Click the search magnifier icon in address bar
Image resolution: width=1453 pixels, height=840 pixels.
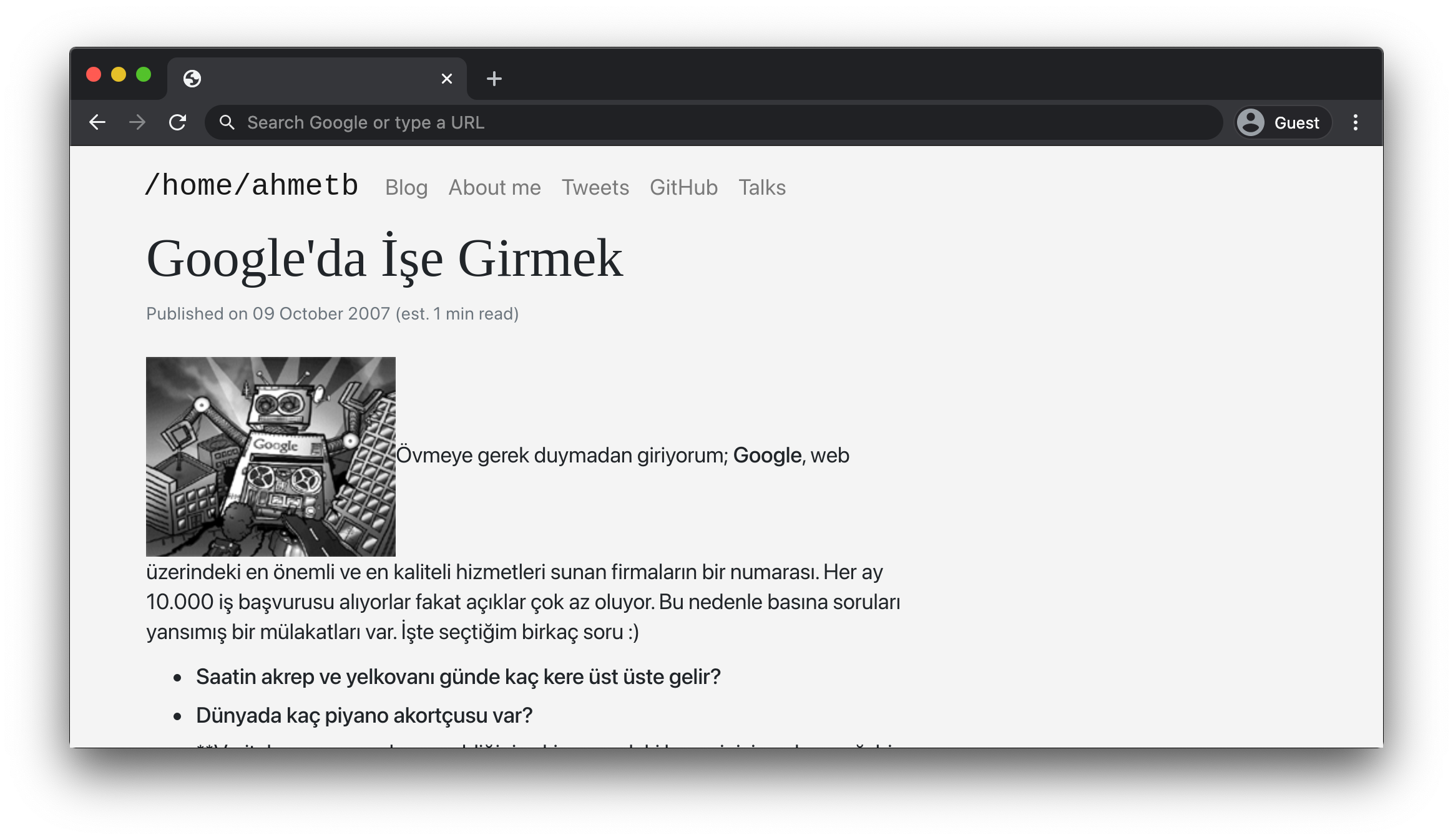[227, 122]
